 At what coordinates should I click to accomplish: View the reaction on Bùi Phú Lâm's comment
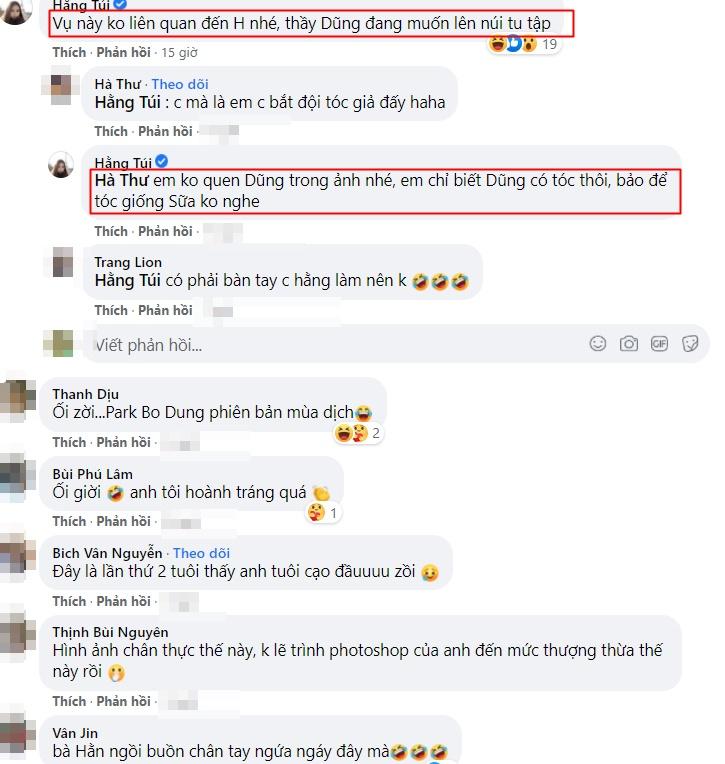point(323,513)
